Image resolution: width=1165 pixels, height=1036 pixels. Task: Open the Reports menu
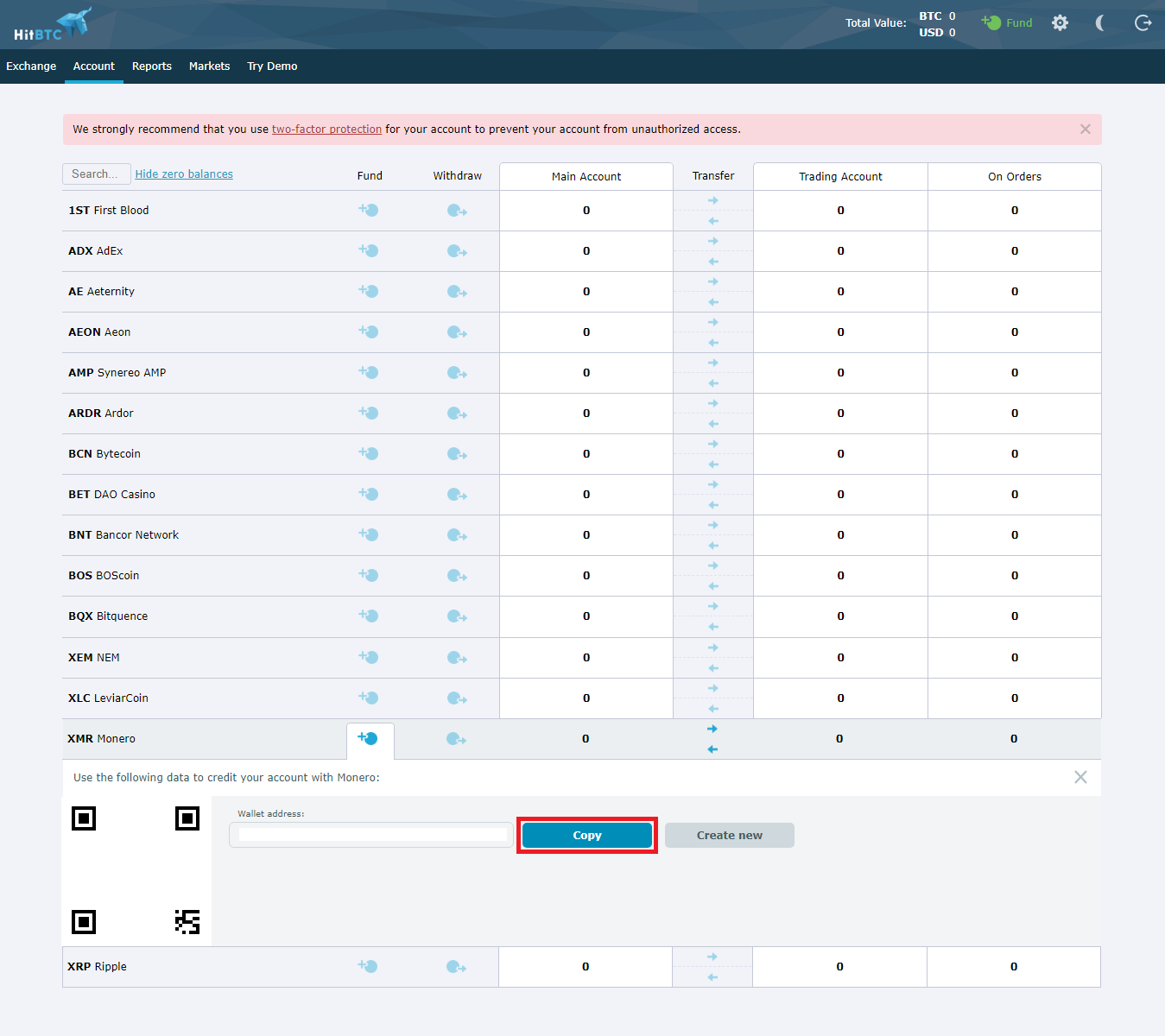152,66
